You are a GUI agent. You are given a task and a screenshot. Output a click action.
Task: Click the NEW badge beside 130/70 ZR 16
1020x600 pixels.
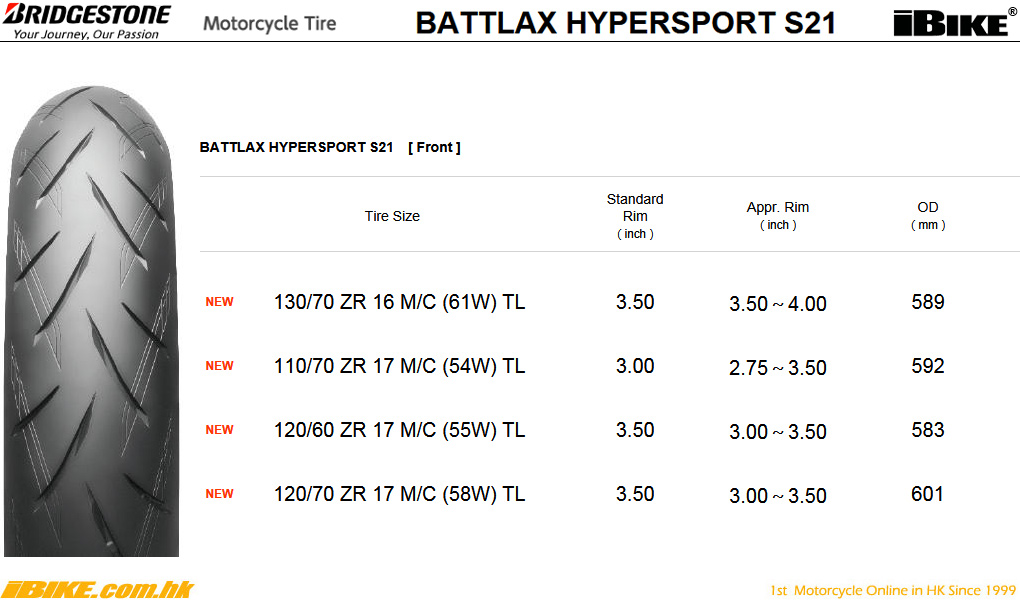[x=219, y=302]
